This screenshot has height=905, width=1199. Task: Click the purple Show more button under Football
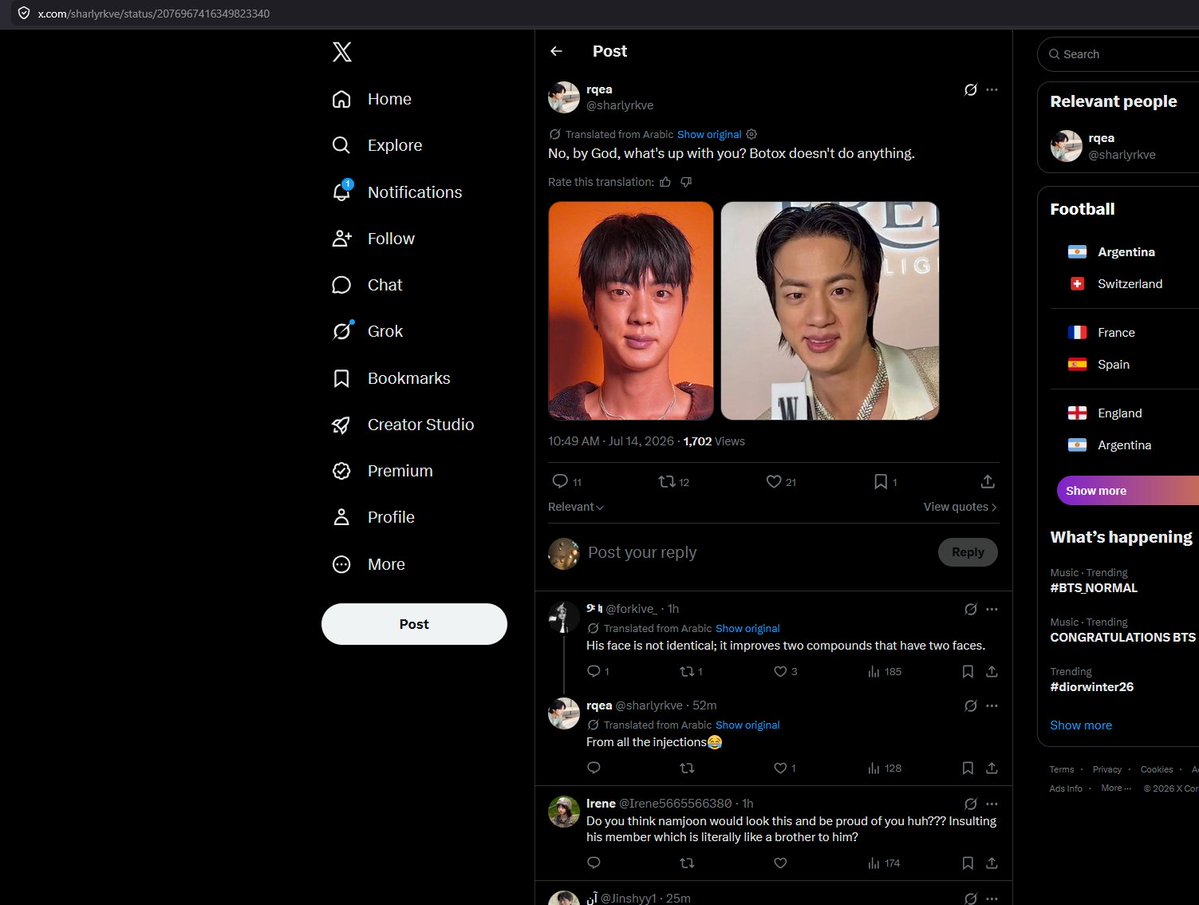tap(1128, 491)
